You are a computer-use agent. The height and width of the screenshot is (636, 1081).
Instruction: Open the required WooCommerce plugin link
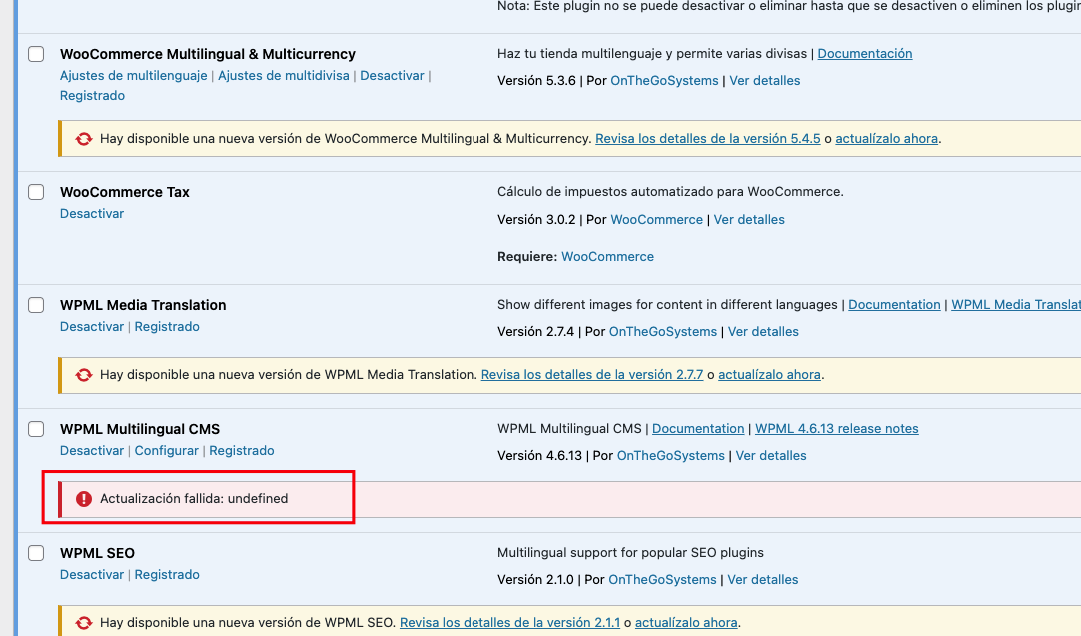607,257
